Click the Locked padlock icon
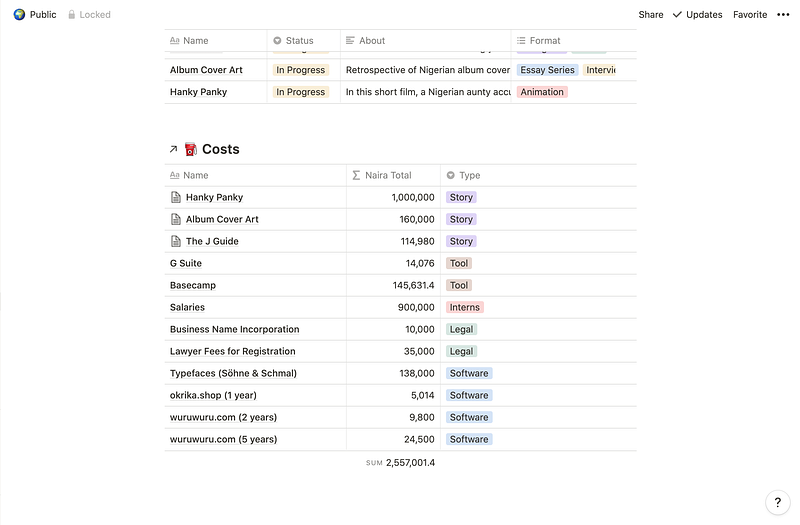800x525 pixels. tap(72, 15)
